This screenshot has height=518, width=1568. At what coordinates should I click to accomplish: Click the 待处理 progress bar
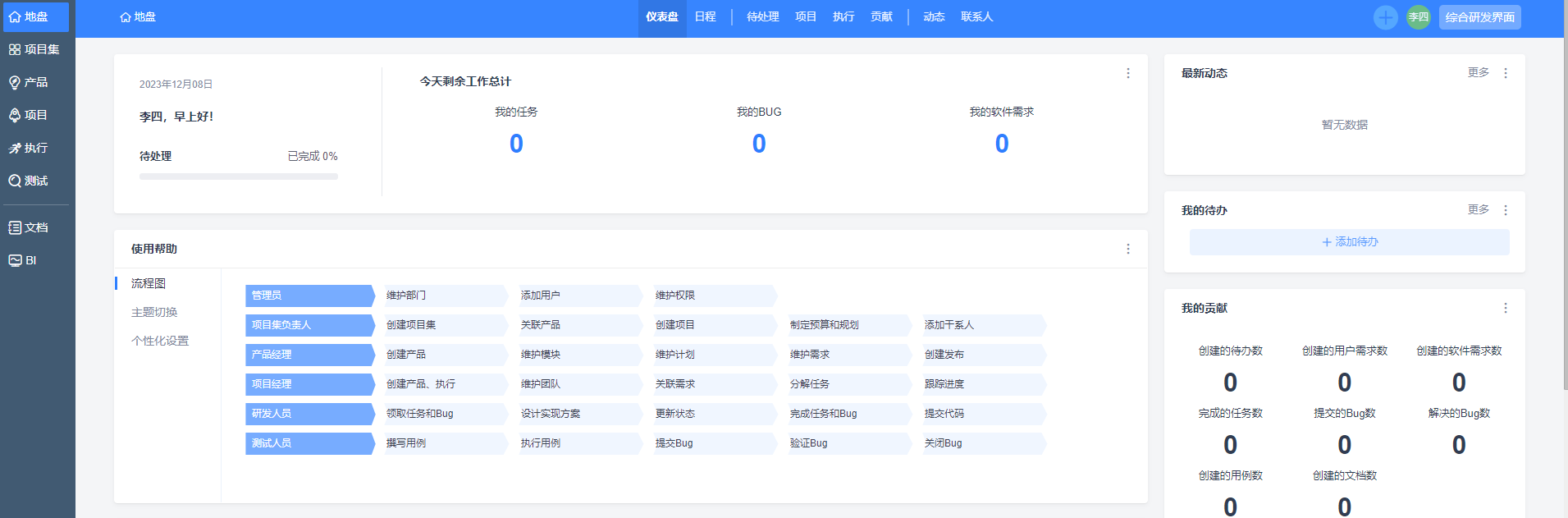tap(239, 176)
